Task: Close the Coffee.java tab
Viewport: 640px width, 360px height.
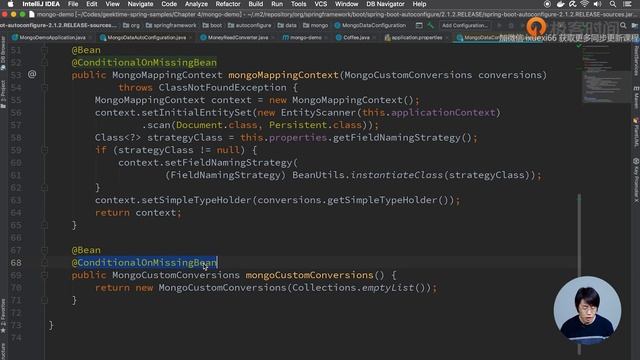Action: click(374, 38)
